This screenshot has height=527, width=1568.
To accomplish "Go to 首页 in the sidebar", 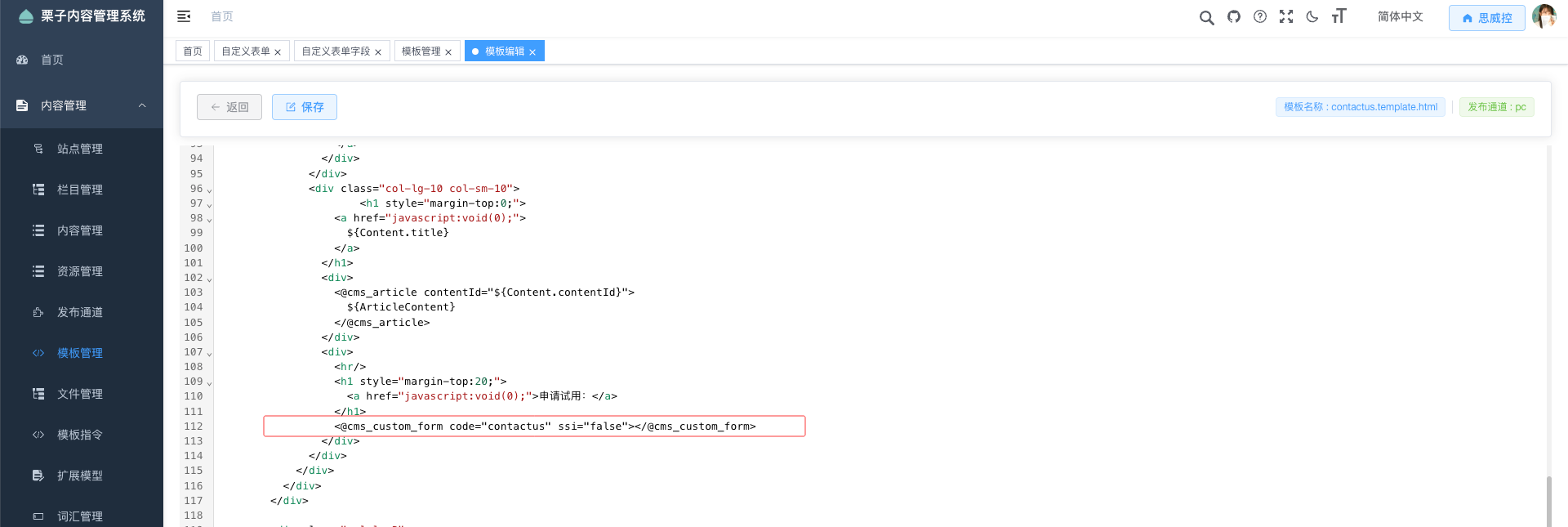I will coord(82,60).
